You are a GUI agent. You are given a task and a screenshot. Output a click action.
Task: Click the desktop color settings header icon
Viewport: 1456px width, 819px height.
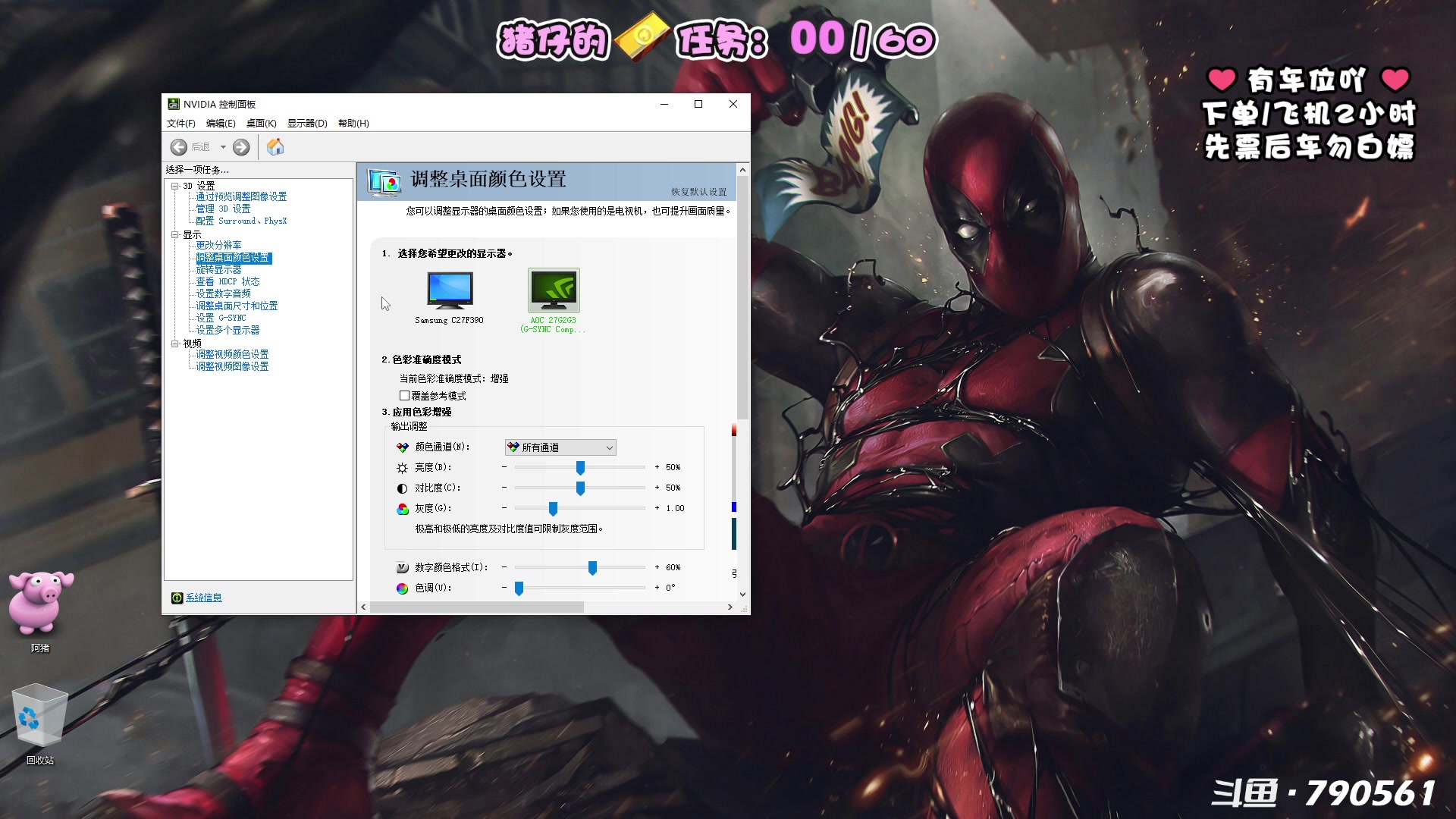point(384,182)
